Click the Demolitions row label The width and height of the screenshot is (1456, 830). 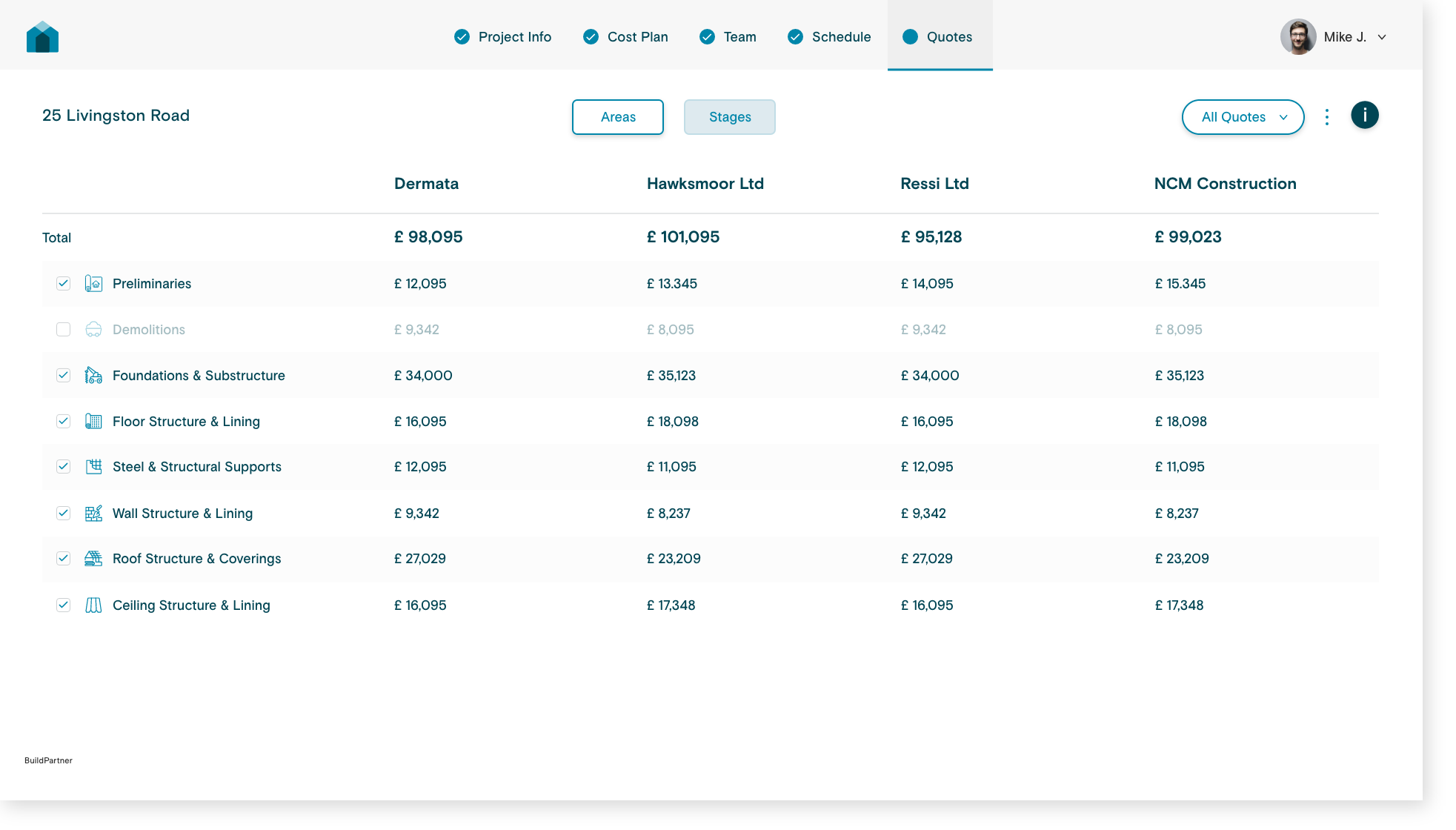(149, 330)
